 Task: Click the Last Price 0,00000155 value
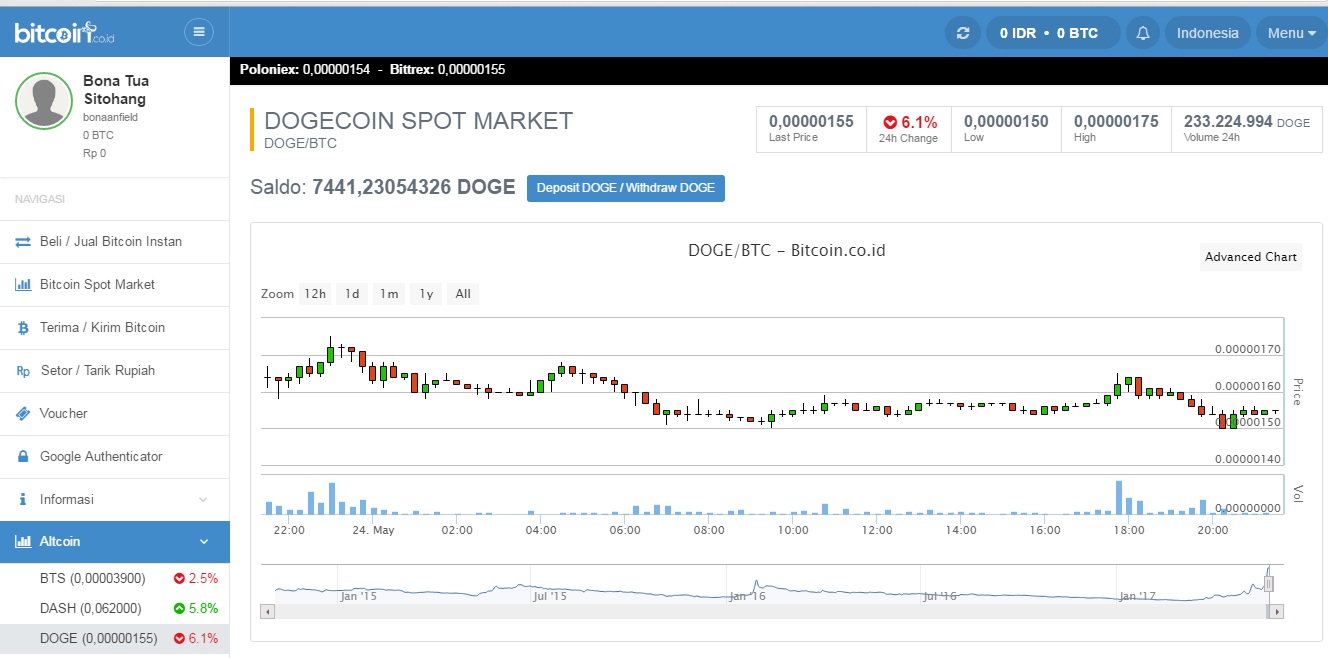(x=811, y=121)
